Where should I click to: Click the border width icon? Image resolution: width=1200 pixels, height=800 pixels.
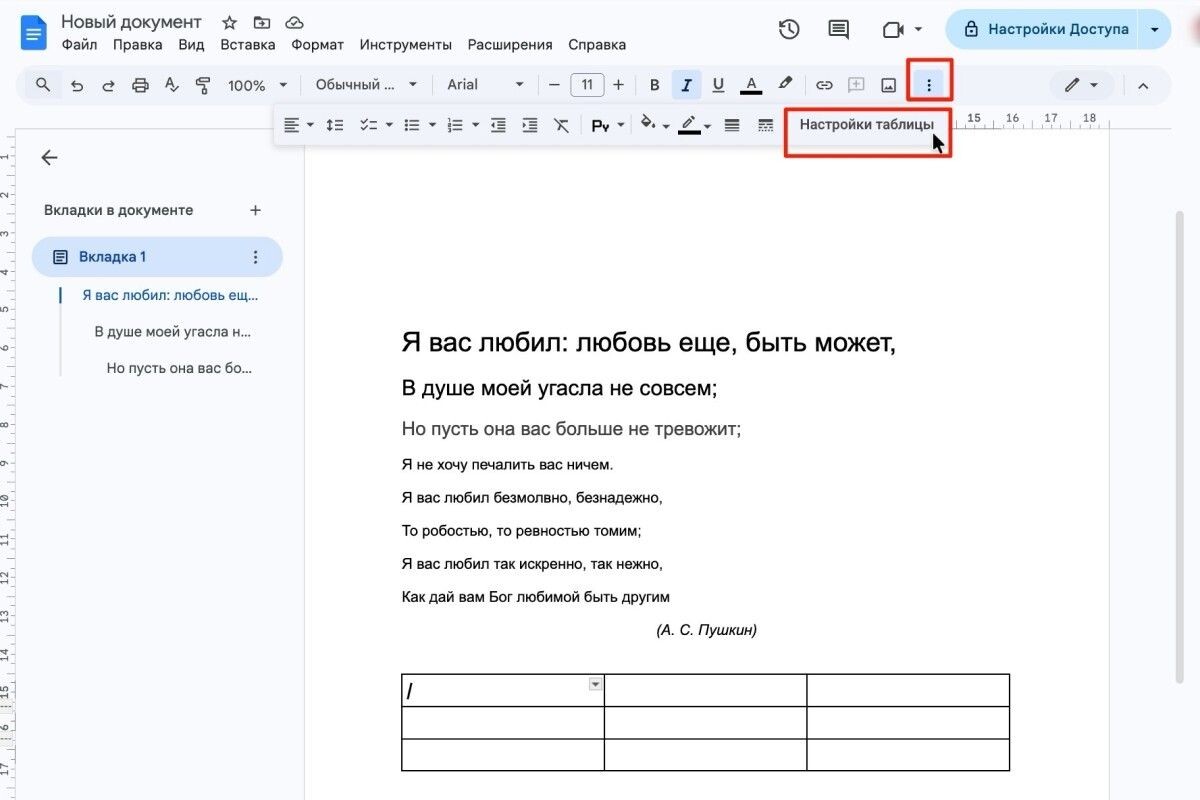732,125
